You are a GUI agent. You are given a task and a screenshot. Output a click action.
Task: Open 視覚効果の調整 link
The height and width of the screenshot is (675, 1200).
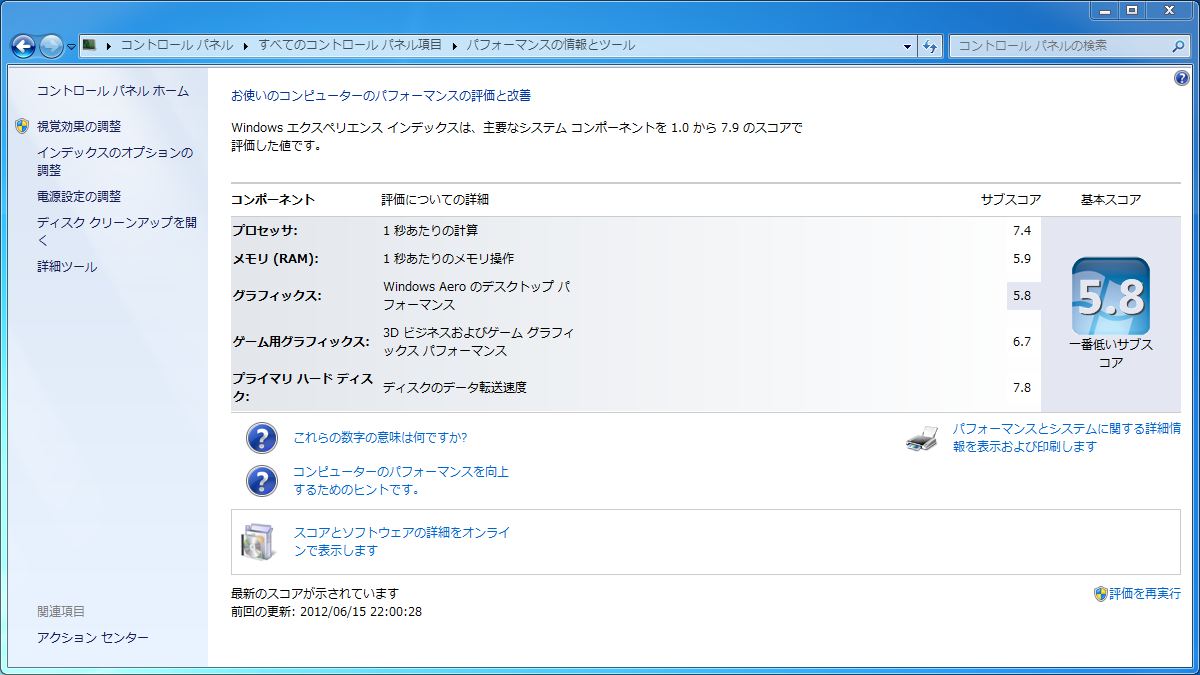coord(79,127)
